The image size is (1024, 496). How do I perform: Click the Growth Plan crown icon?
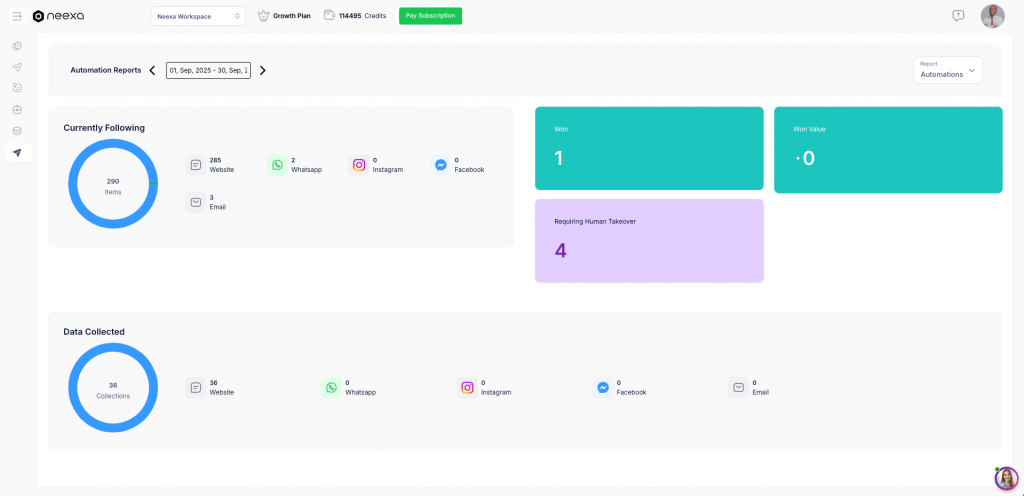pyautogui.click(x=263, y=16)
